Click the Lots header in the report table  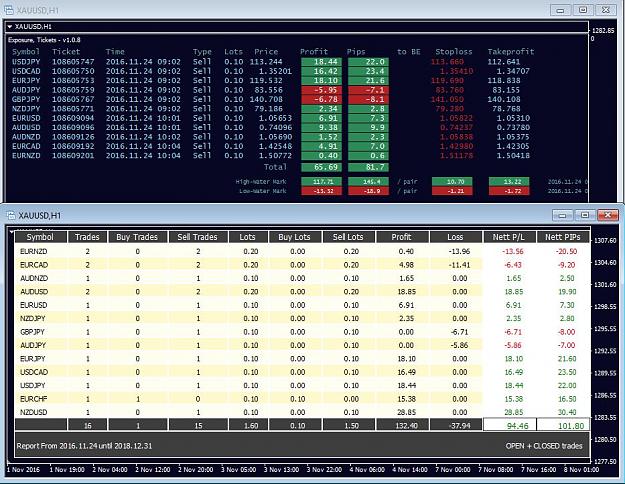point(248,237)
